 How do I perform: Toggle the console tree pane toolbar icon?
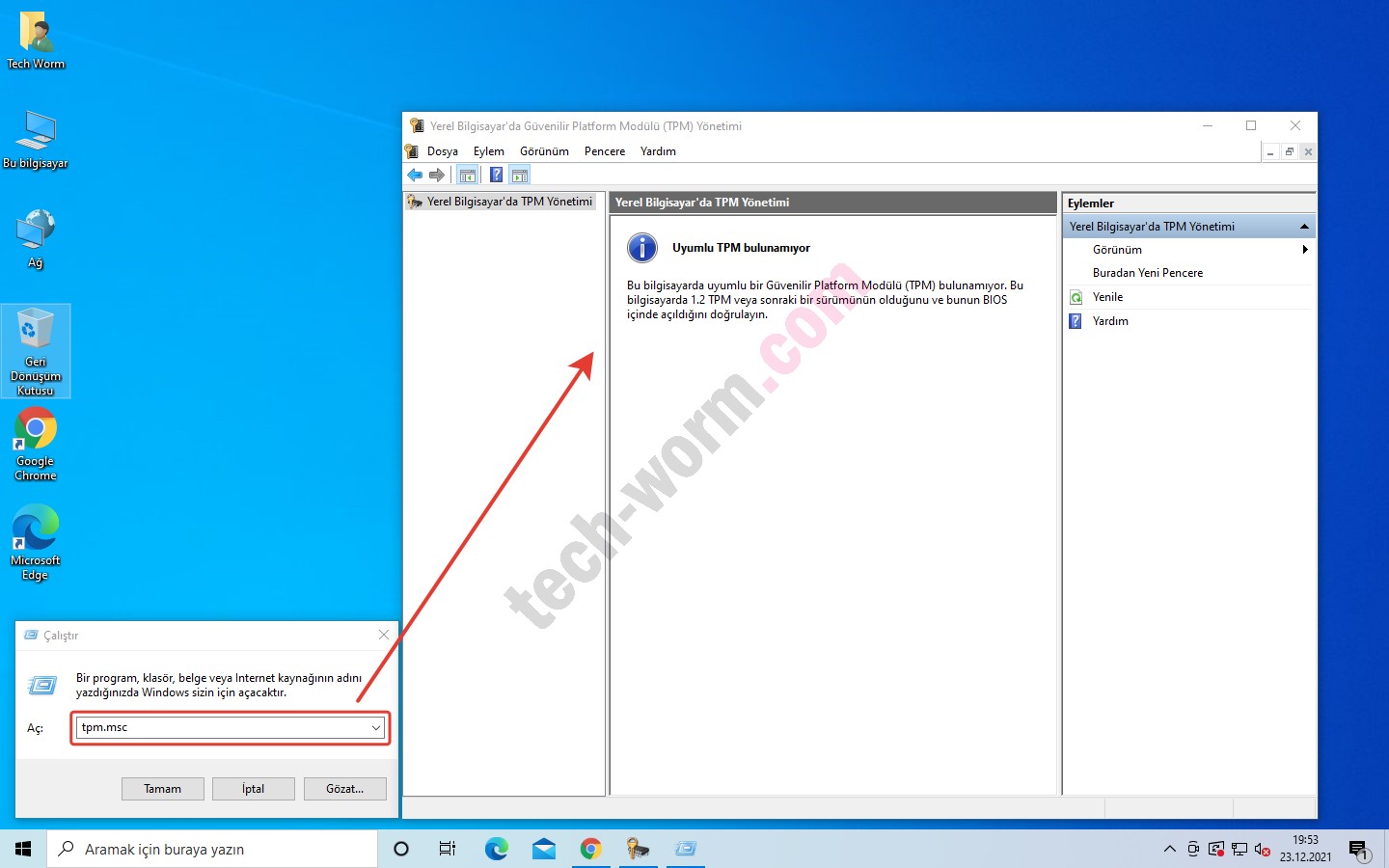click(468, 175)
